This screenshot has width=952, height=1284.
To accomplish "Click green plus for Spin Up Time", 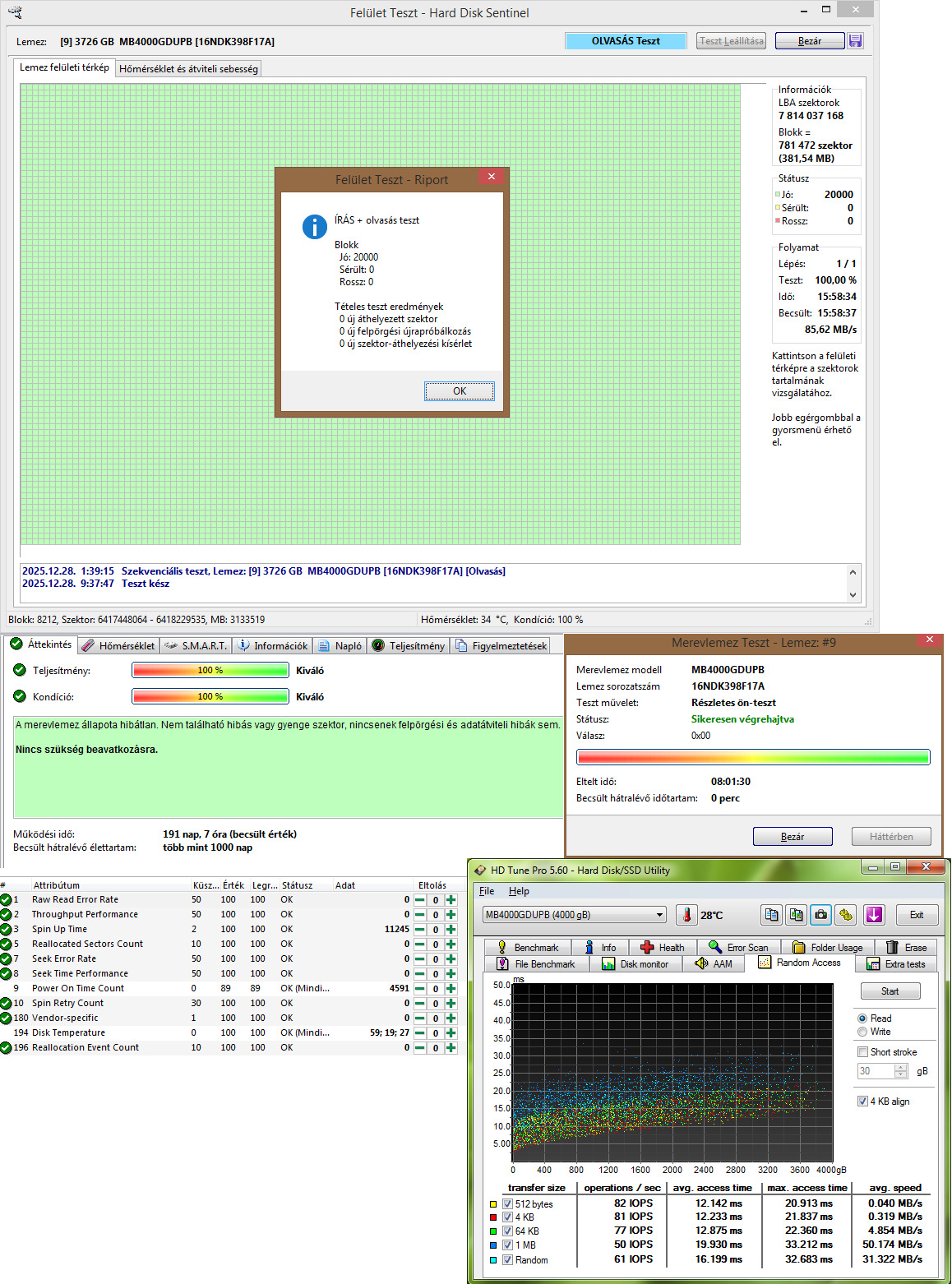I will (451, 930).
